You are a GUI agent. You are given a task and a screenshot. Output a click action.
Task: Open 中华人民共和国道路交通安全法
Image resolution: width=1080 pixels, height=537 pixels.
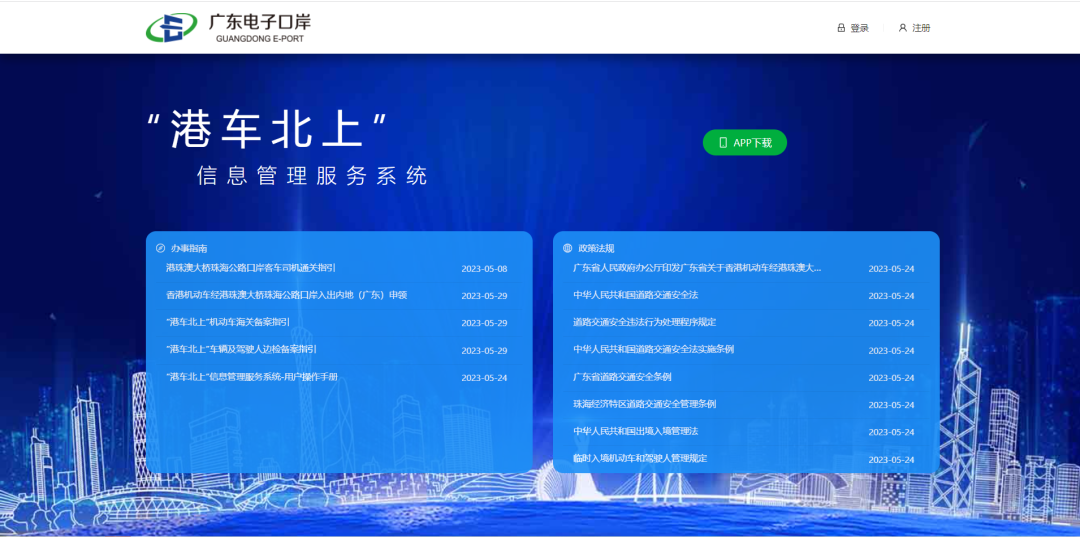click(x=636, y=295)
